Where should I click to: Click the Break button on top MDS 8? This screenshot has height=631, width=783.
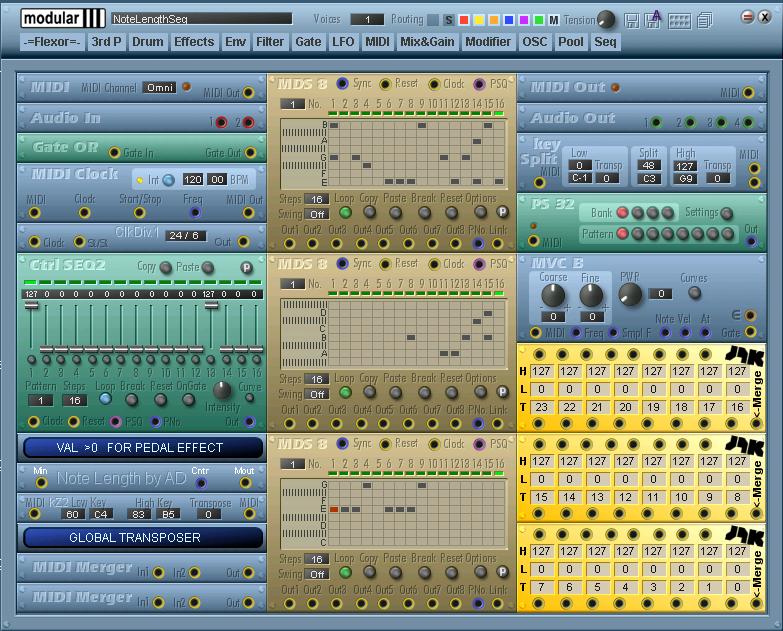coord(424,213)
